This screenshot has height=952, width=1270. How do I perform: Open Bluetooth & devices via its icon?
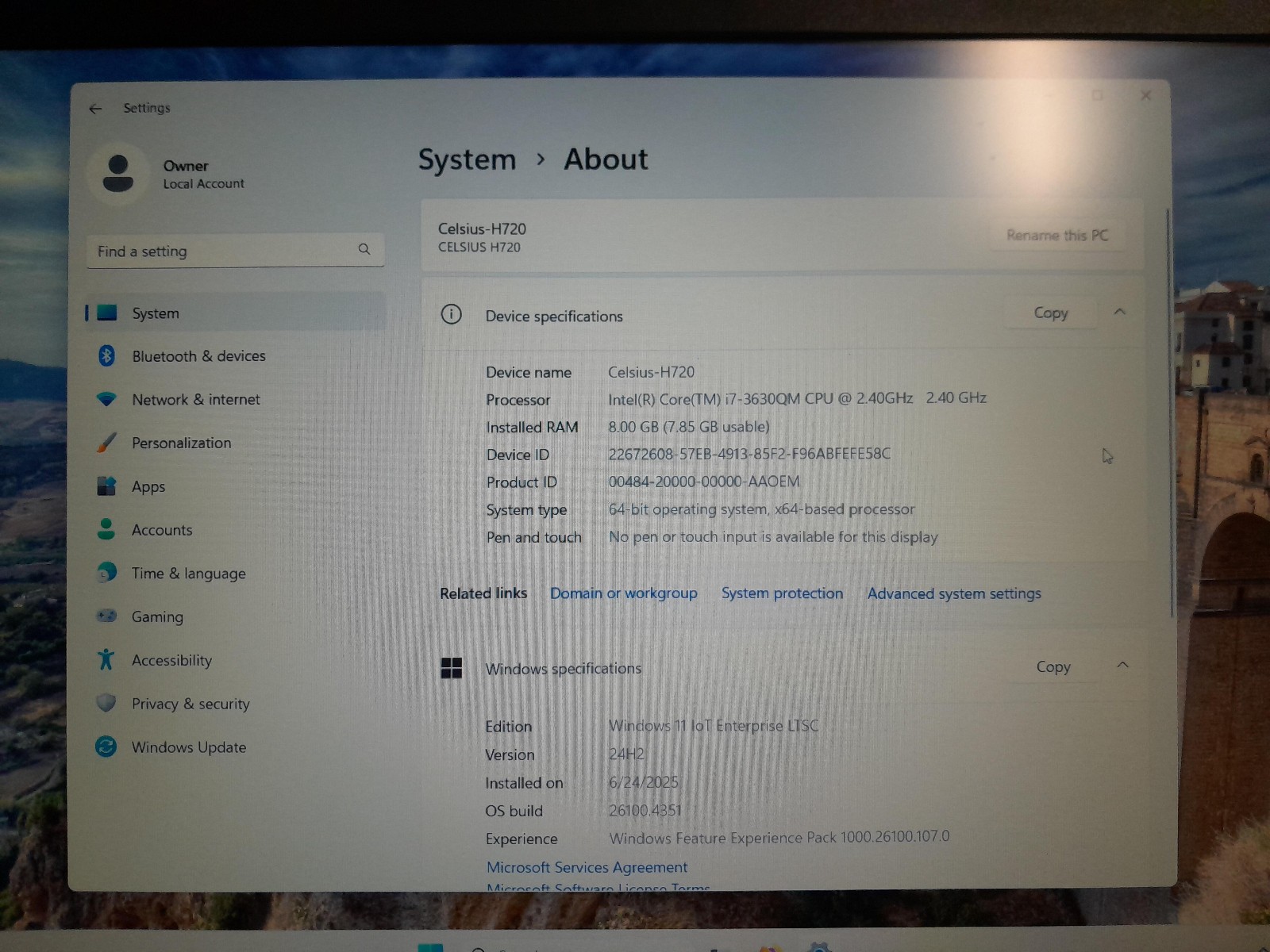click(x=106, y=355)
